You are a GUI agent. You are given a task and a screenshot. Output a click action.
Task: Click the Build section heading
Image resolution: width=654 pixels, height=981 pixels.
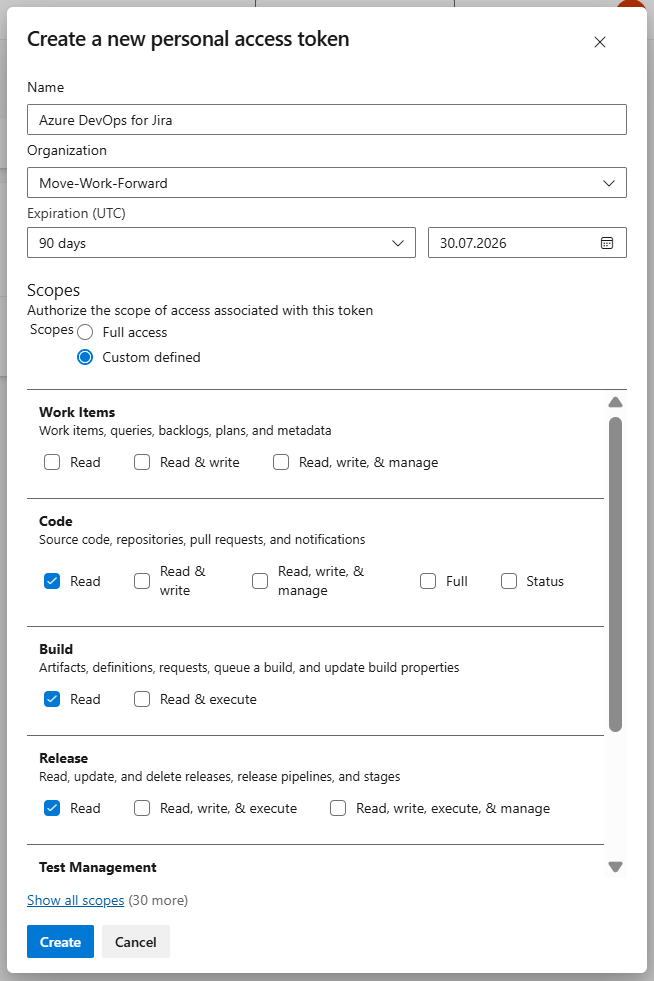click(56, 649)
